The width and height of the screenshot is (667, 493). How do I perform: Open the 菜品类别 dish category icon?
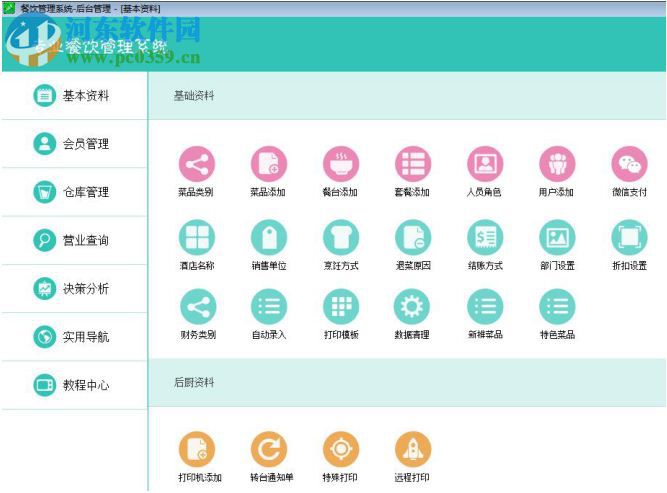coord(197,164)
